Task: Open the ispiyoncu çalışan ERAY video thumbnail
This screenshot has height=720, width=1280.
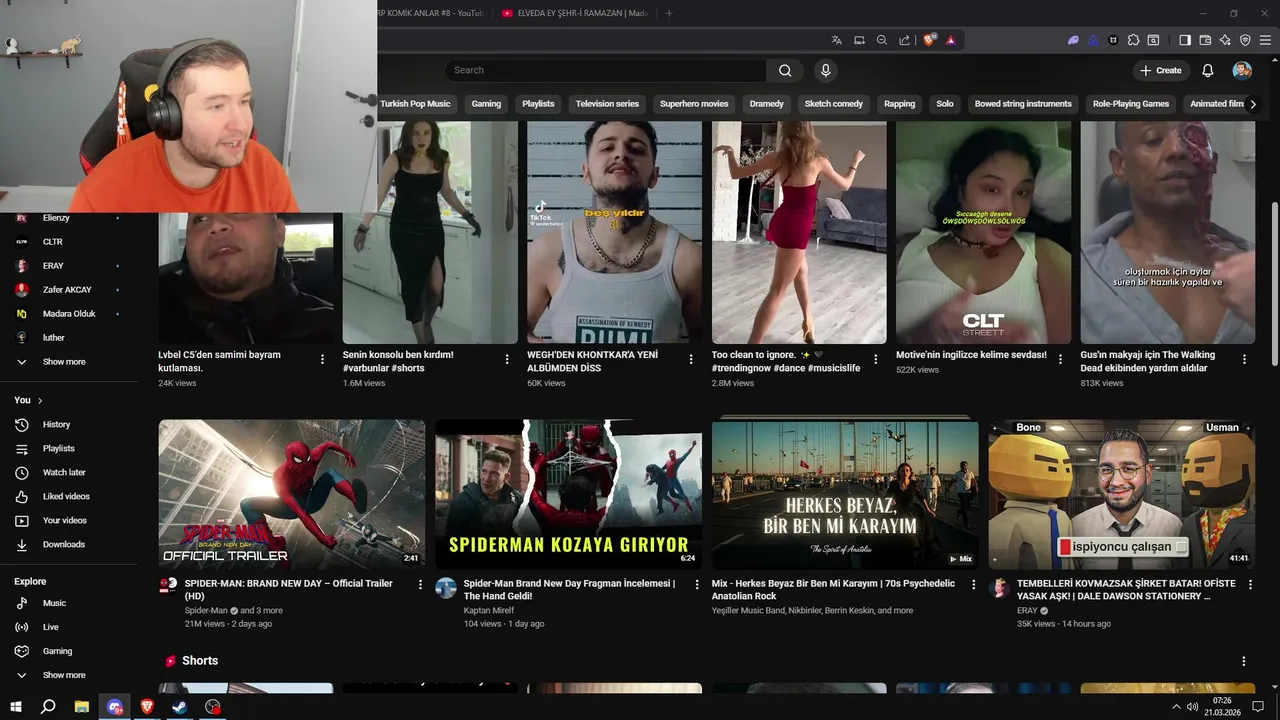Action: point(1122,495)
